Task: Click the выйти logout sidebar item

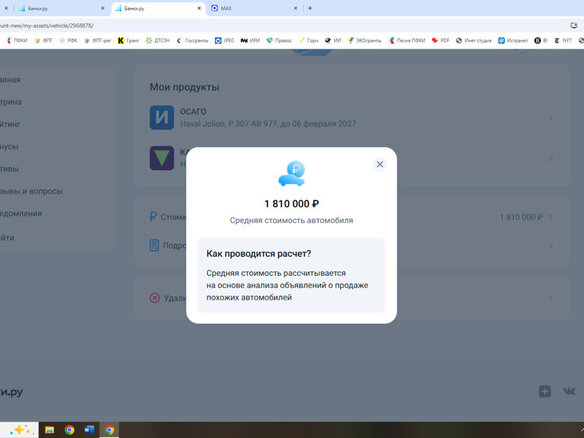Action: click(7, 237)
